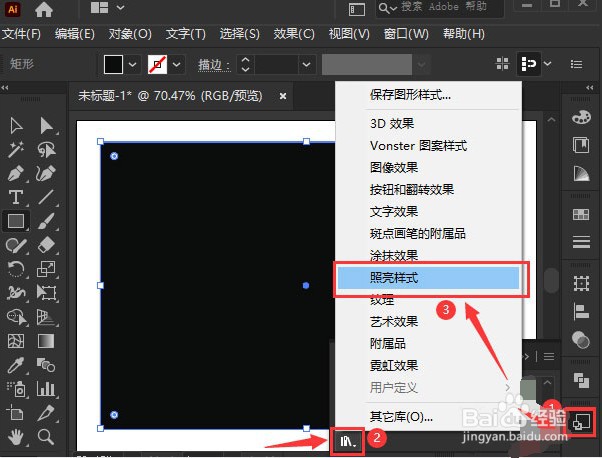Open the 效果(C) menu
Image resolution: width=602 pixels, height=458 pixels.
click(x=294, y=34)
